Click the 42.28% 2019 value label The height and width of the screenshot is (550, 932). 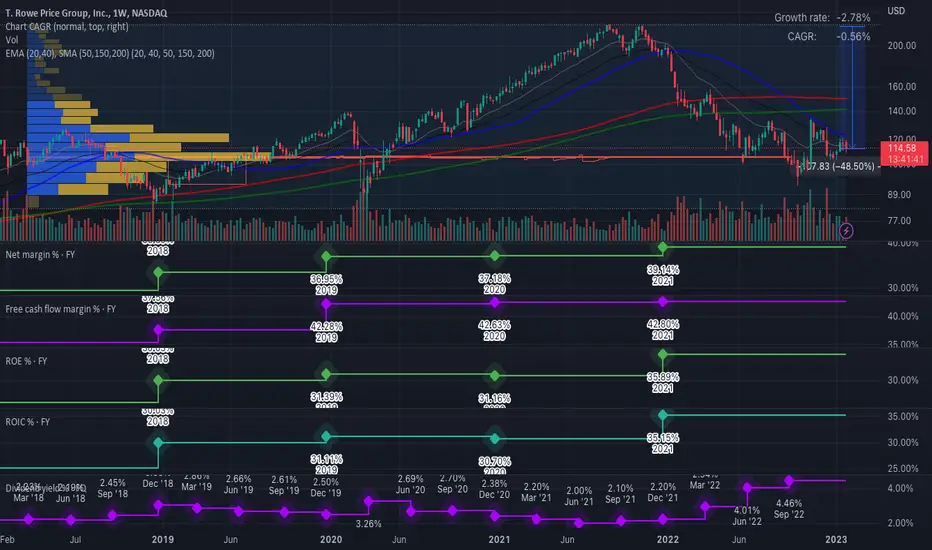coord(326,332)
